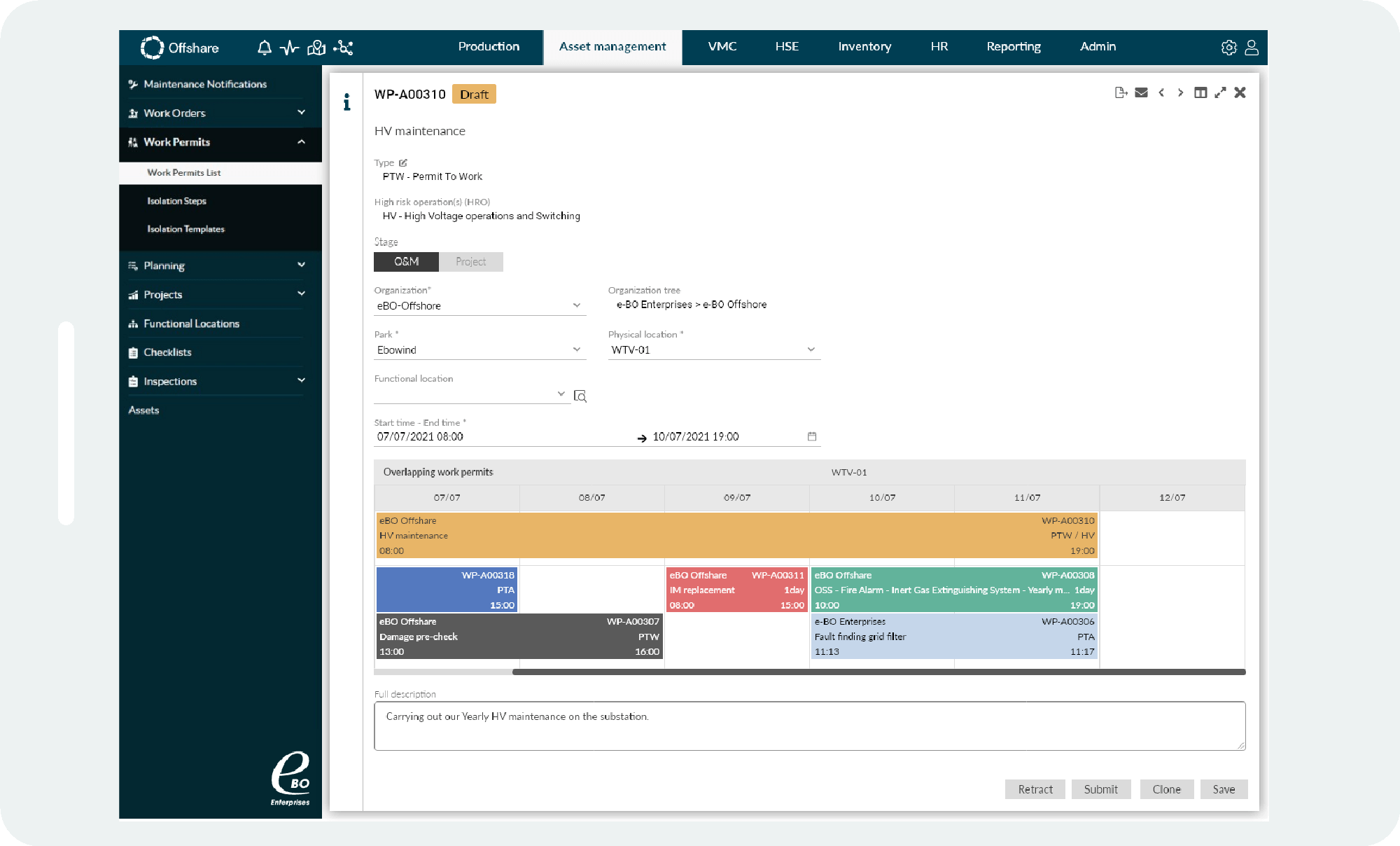Click the Retract button
The width and height of the screenshot is (1400, 846).
coord(1035,789)
